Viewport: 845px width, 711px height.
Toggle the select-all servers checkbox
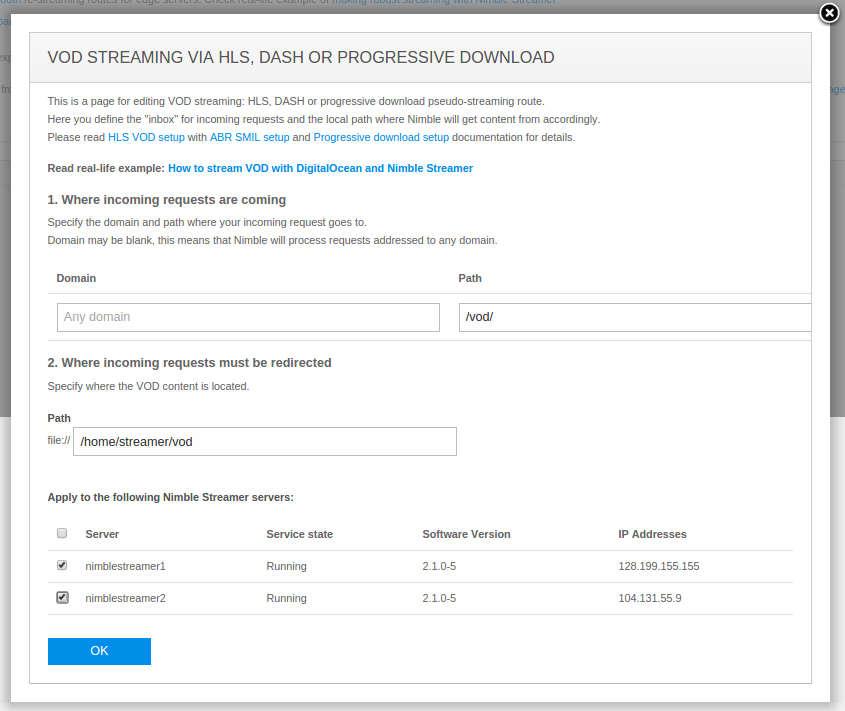click(62, 533)
